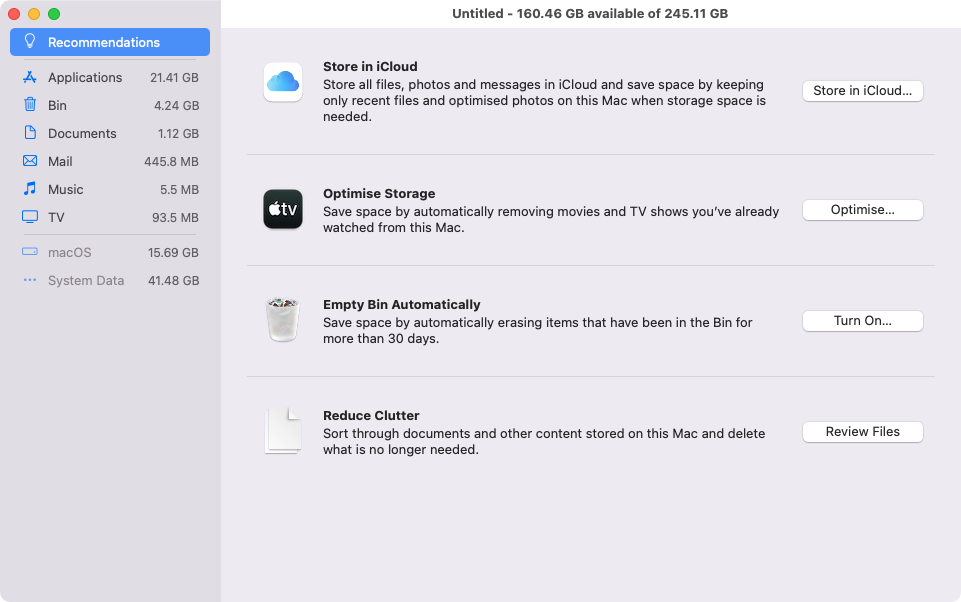Minimize the window with the yellow button
This screenshot has height=602, width=961.
[34, 13]
